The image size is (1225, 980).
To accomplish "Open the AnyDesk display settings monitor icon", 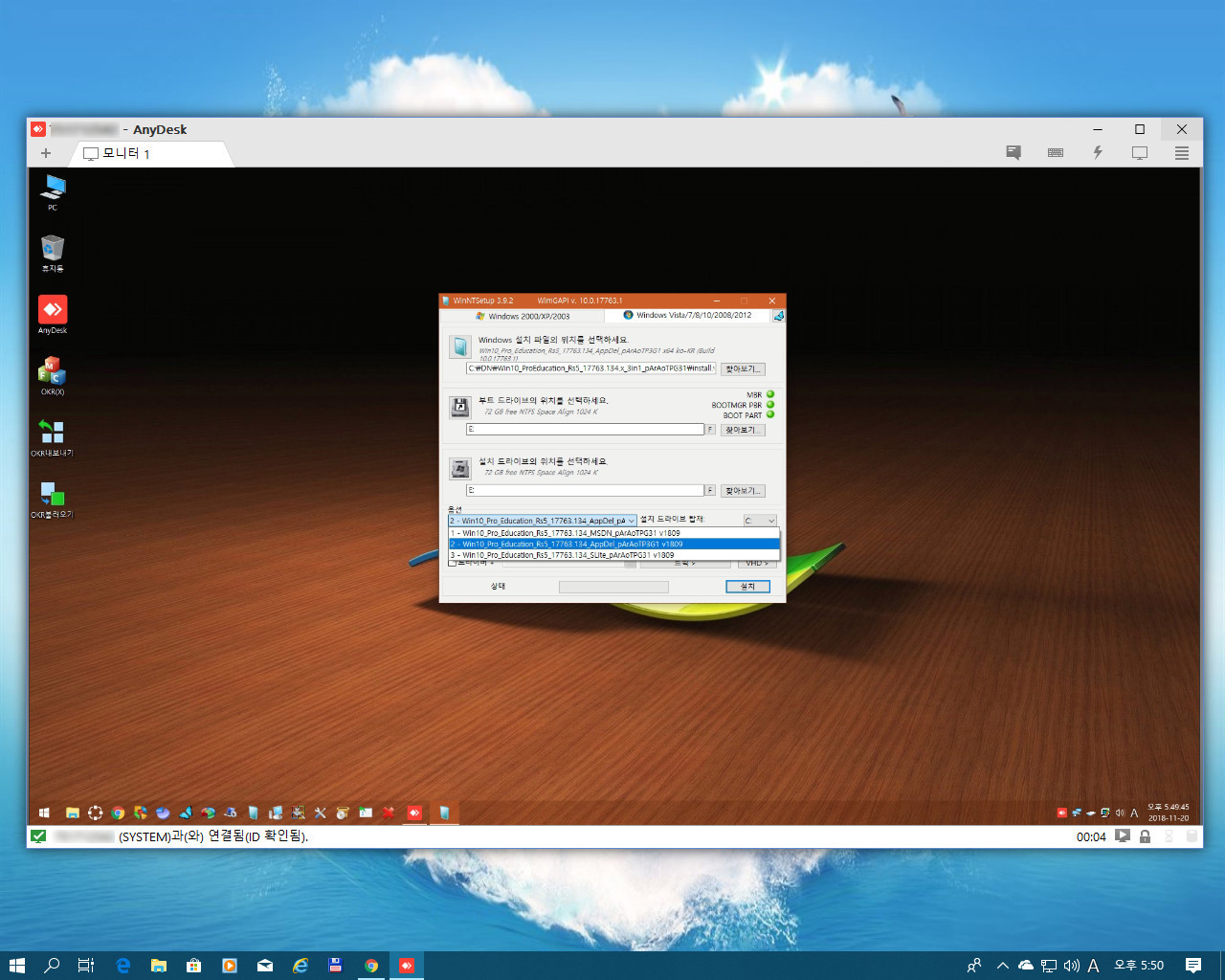I will click(x=1140, y=153).
